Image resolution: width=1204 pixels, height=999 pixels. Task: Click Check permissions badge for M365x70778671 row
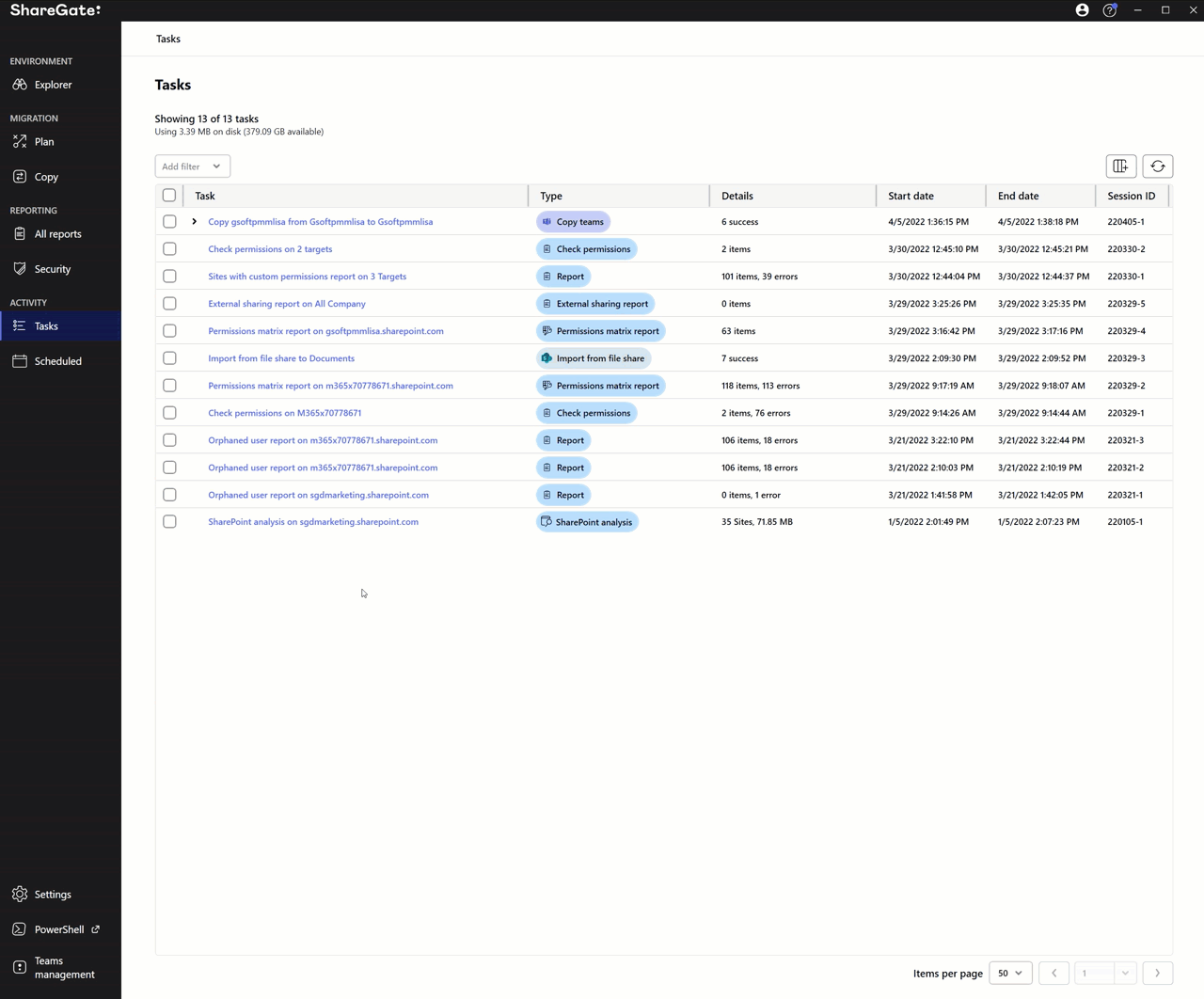[587, 413]
